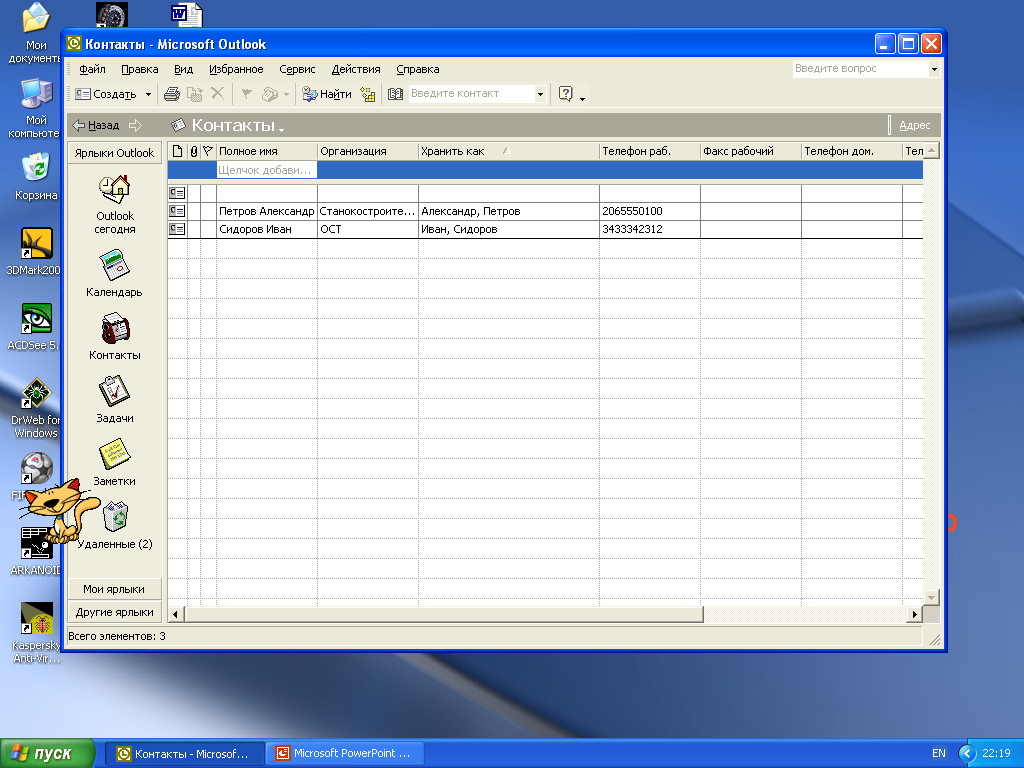Open the Сервис menu

point(297,69)
